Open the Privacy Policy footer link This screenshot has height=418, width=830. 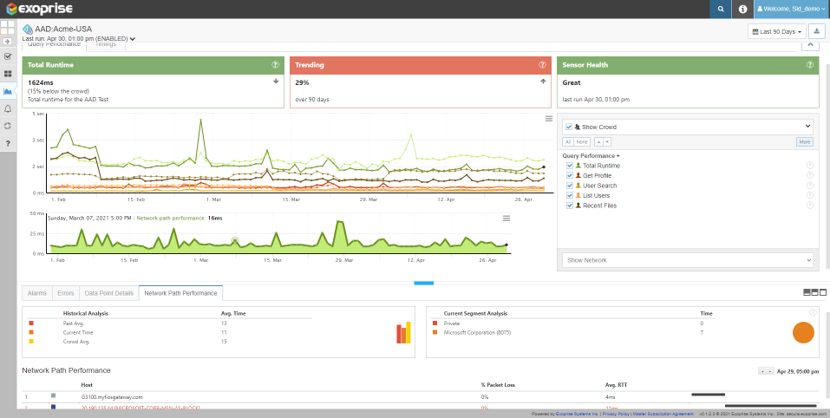click(618, 414)
